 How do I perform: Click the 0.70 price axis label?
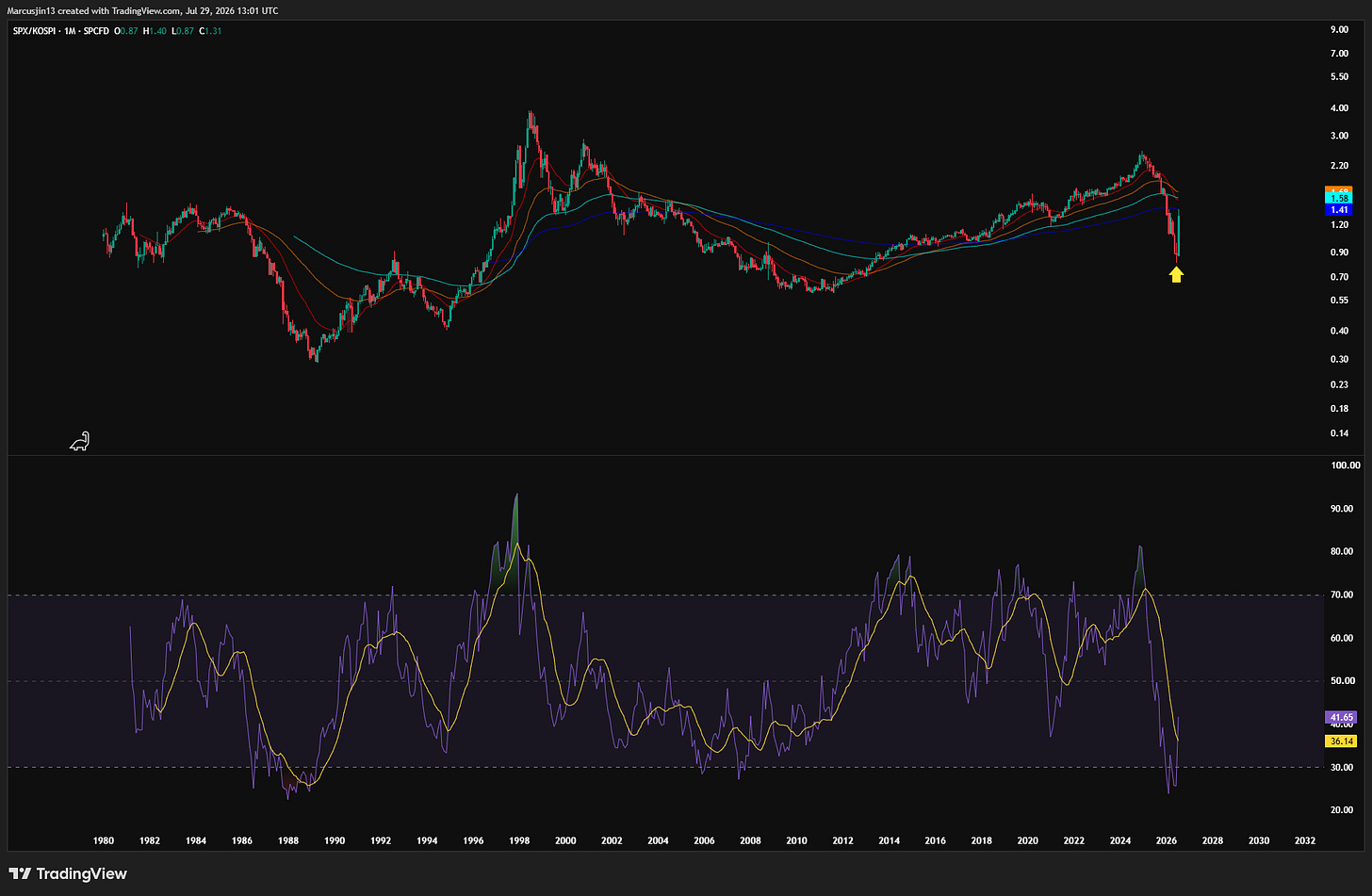pos(1339,277)
